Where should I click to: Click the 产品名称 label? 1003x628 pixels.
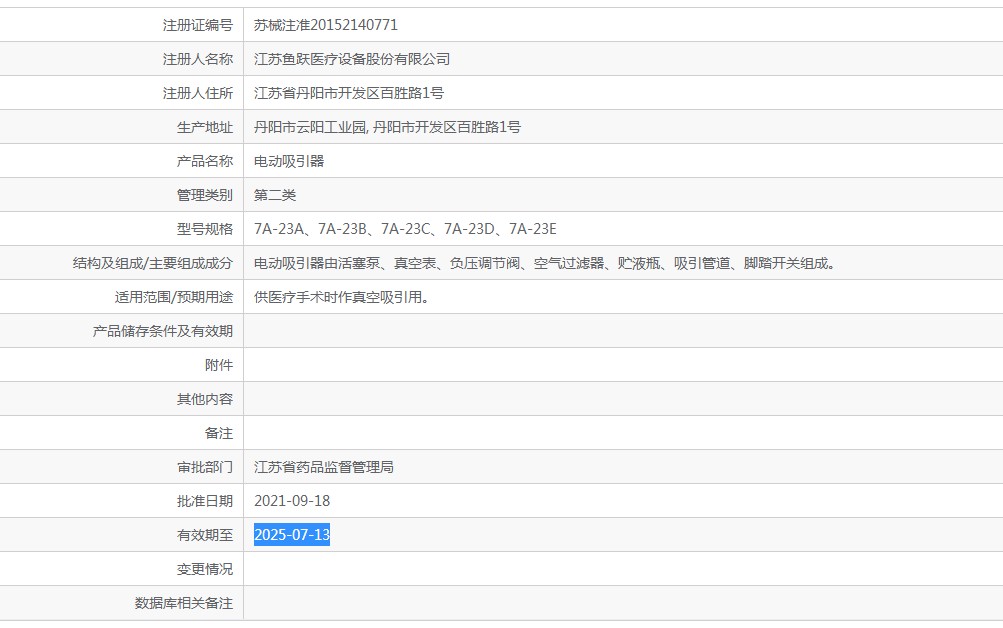(205, 161)
